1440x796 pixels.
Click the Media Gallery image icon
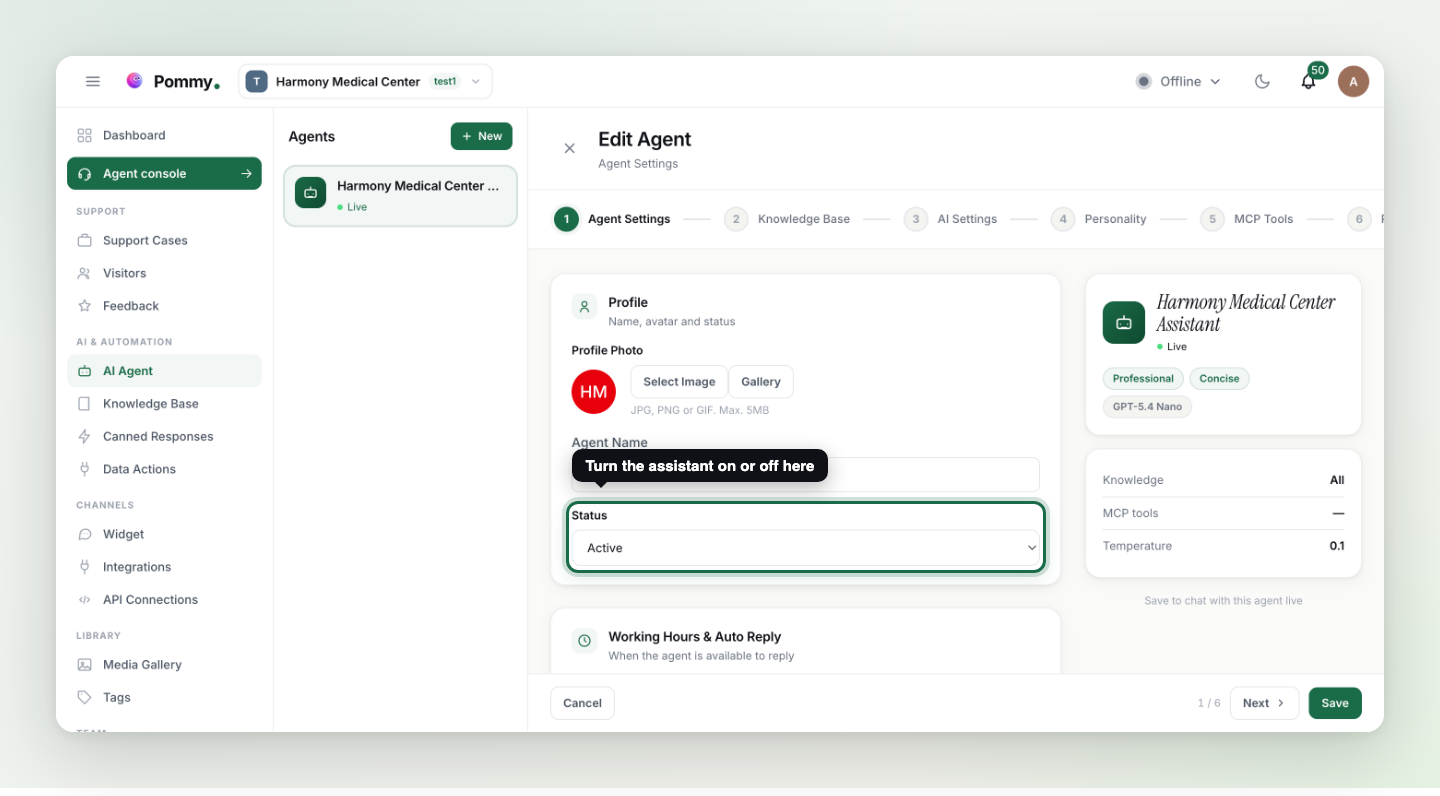point(85,665)
